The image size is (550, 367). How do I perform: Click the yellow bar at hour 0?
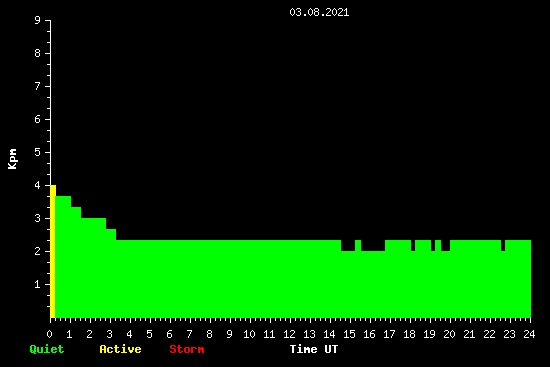pos(53,252)
